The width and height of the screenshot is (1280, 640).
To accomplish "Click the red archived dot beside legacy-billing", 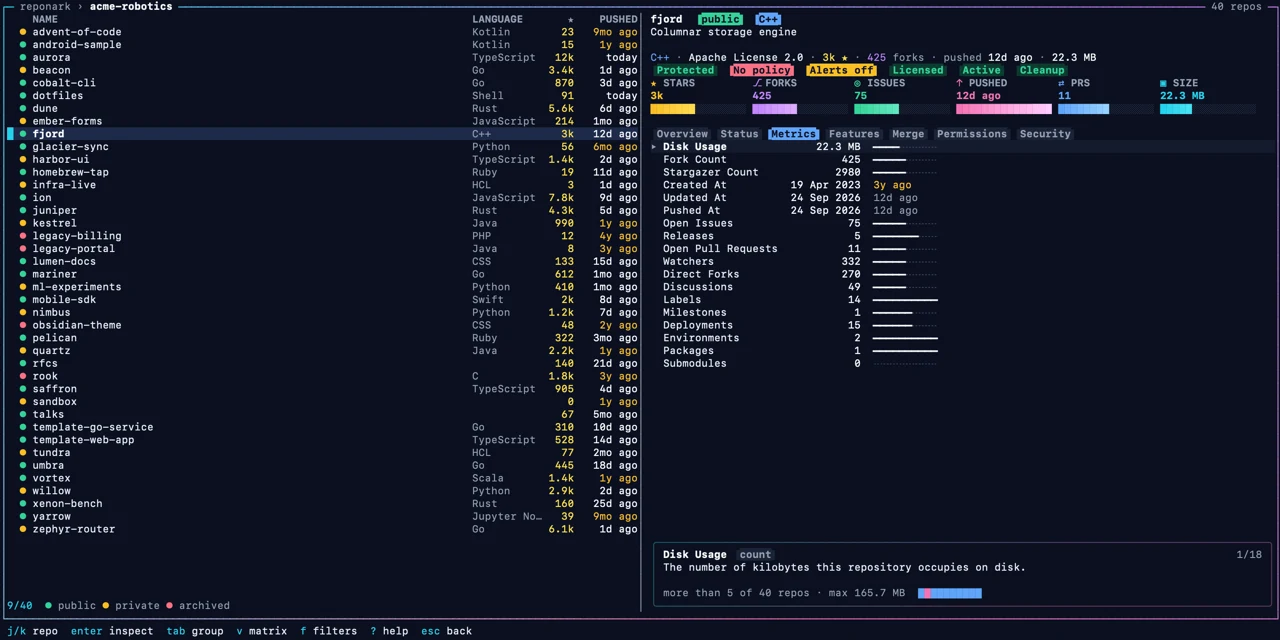I will click(23, 236).
